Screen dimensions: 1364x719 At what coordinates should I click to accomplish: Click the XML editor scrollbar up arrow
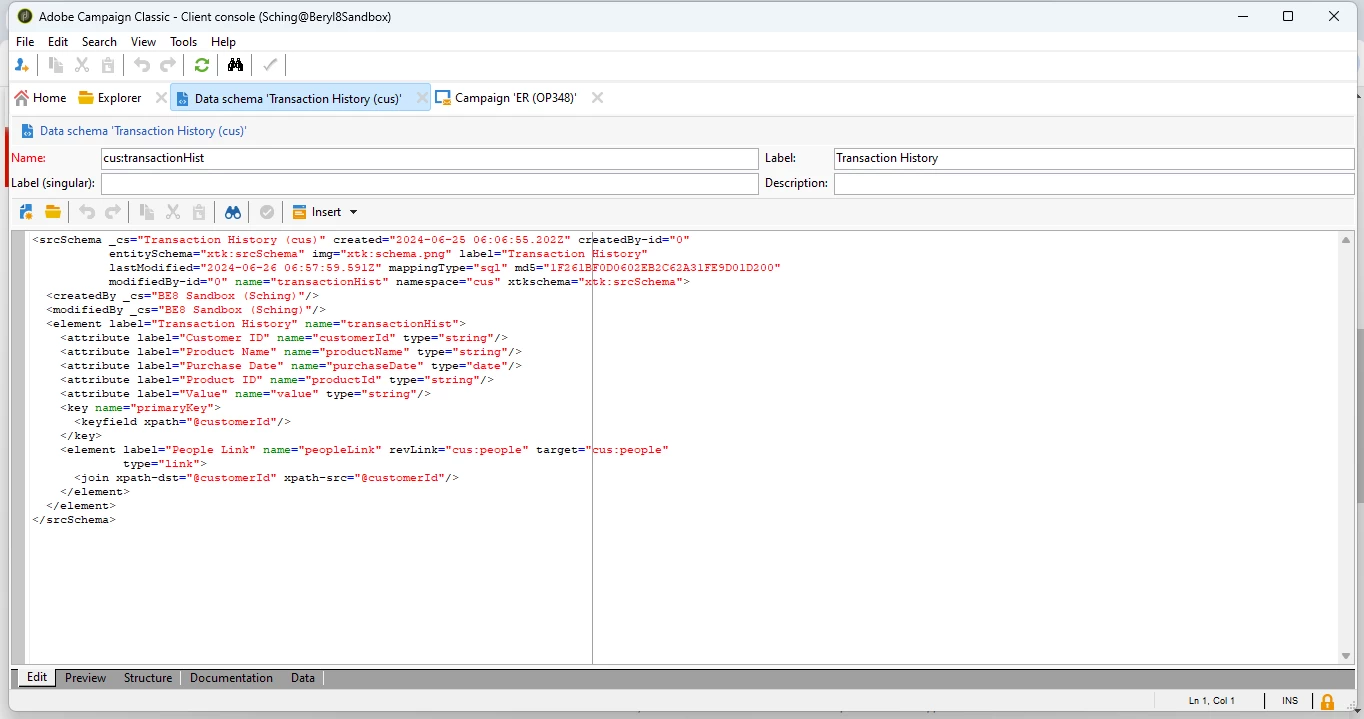(1346, 240)
